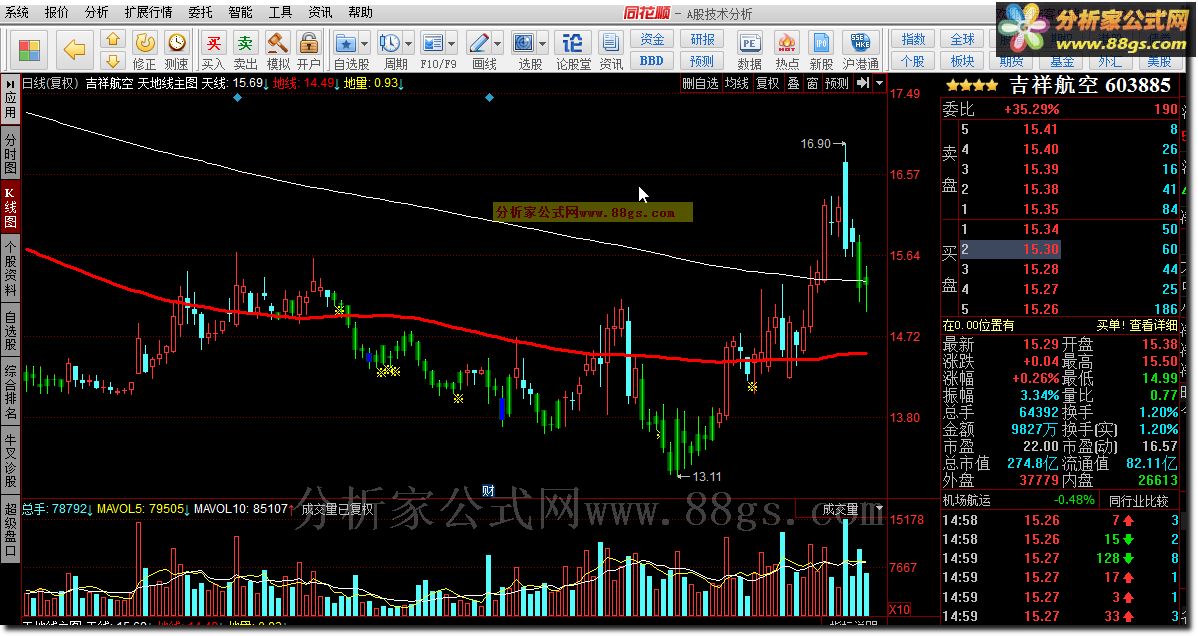The height and width of the screenshot is (636, 1198).
Task: Click the 买入 buy icon
Action: [x=213, y=43]
